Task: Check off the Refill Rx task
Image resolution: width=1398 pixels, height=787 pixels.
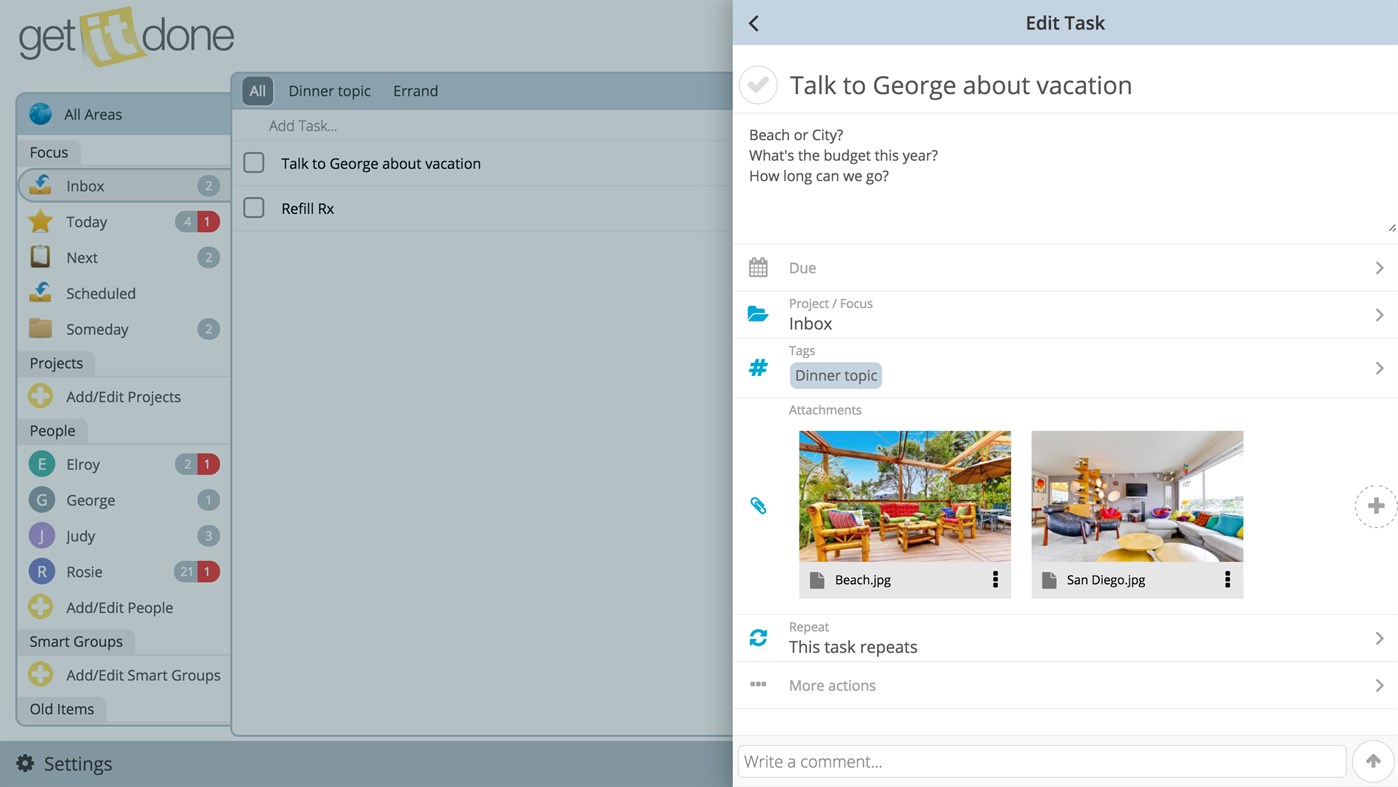Action: 253,208
